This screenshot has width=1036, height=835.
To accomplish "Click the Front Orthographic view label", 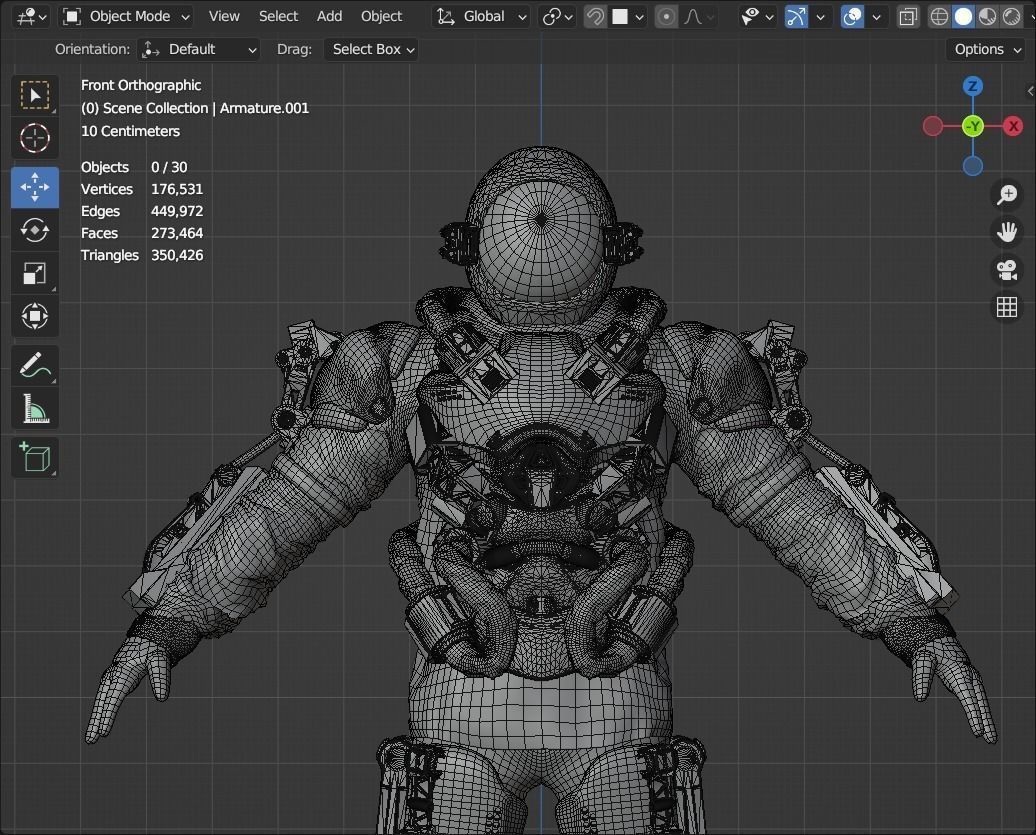I will (141, 85).
